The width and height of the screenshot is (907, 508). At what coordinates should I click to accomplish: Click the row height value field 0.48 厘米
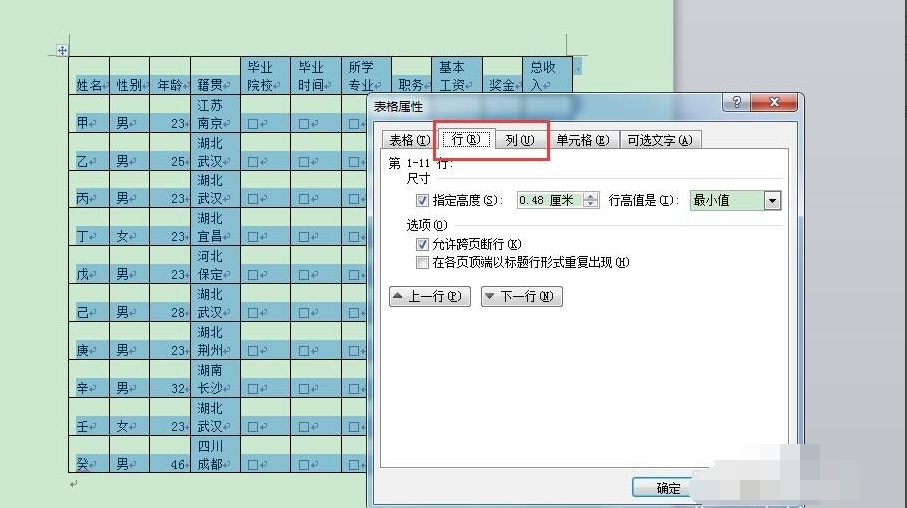pos(550,200)
